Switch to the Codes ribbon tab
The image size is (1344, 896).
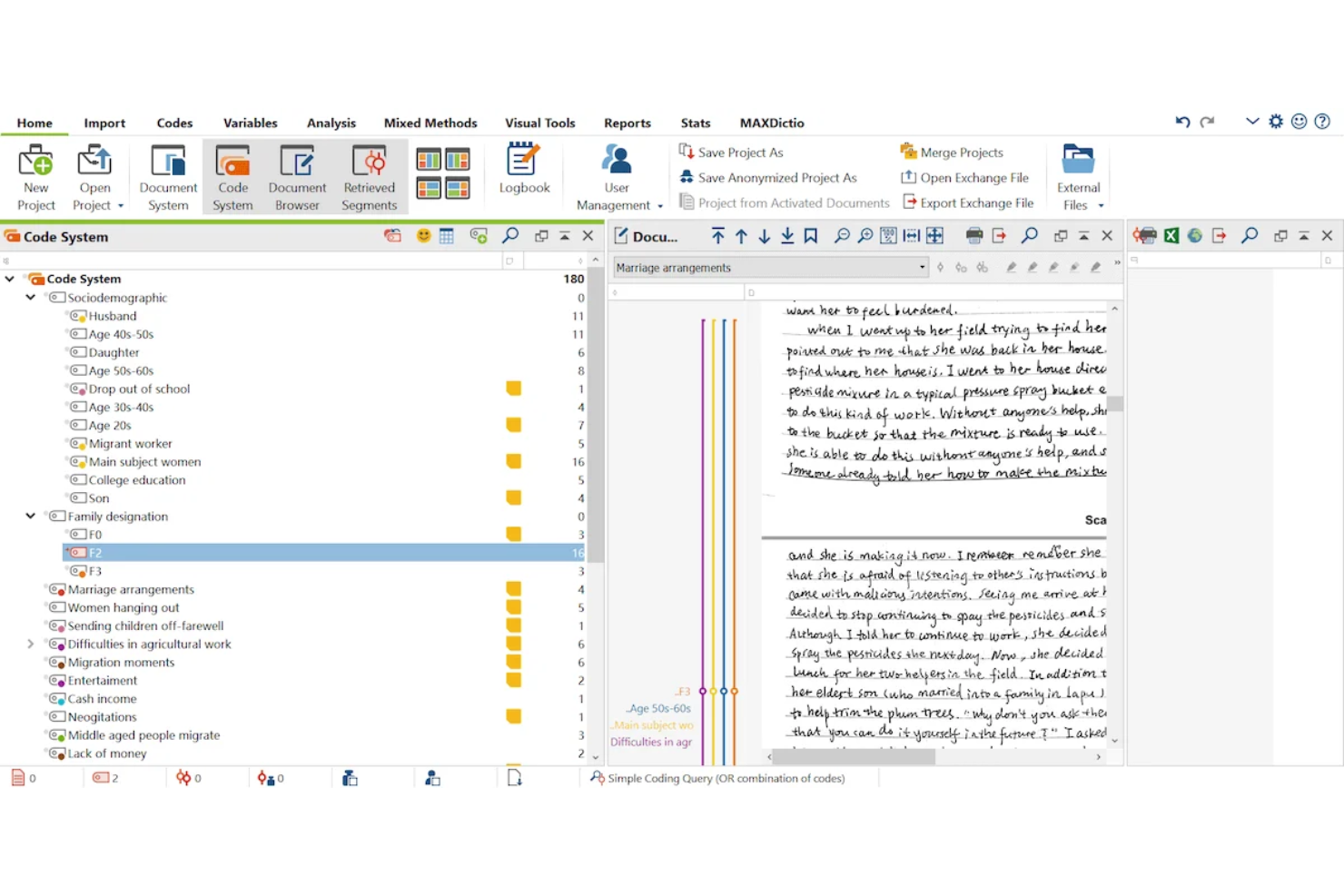coord(174,123)
